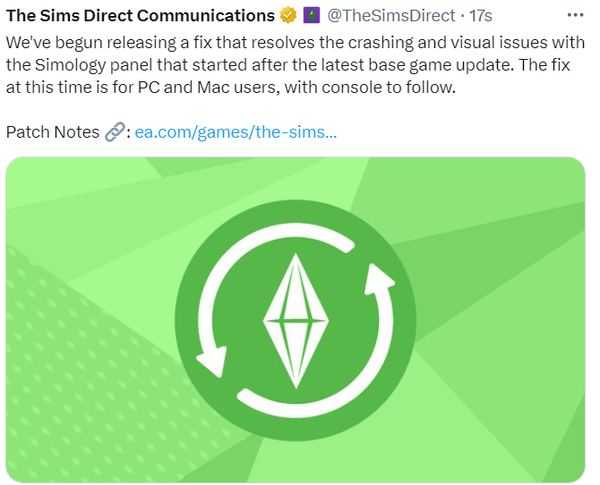Screen dimensions: 600x485
Task: Click the white plumbob diamond in image
Action: [296, 320]
